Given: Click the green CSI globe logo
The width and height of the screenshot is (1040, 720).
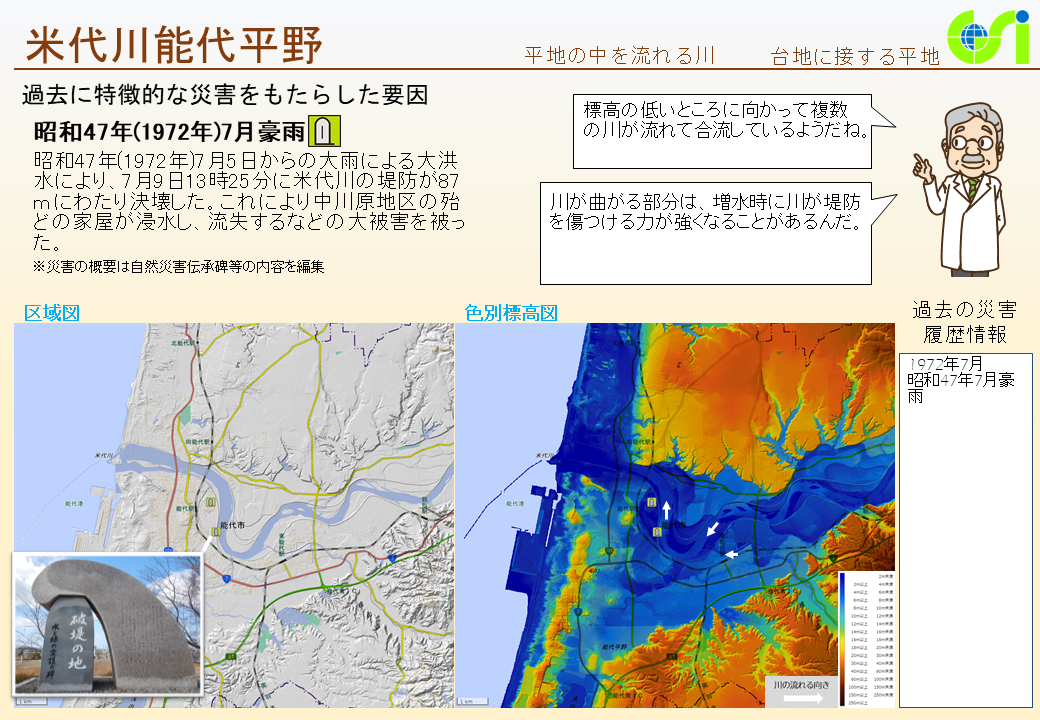Looking at the screenshot, I should click(x=988, y=36).
